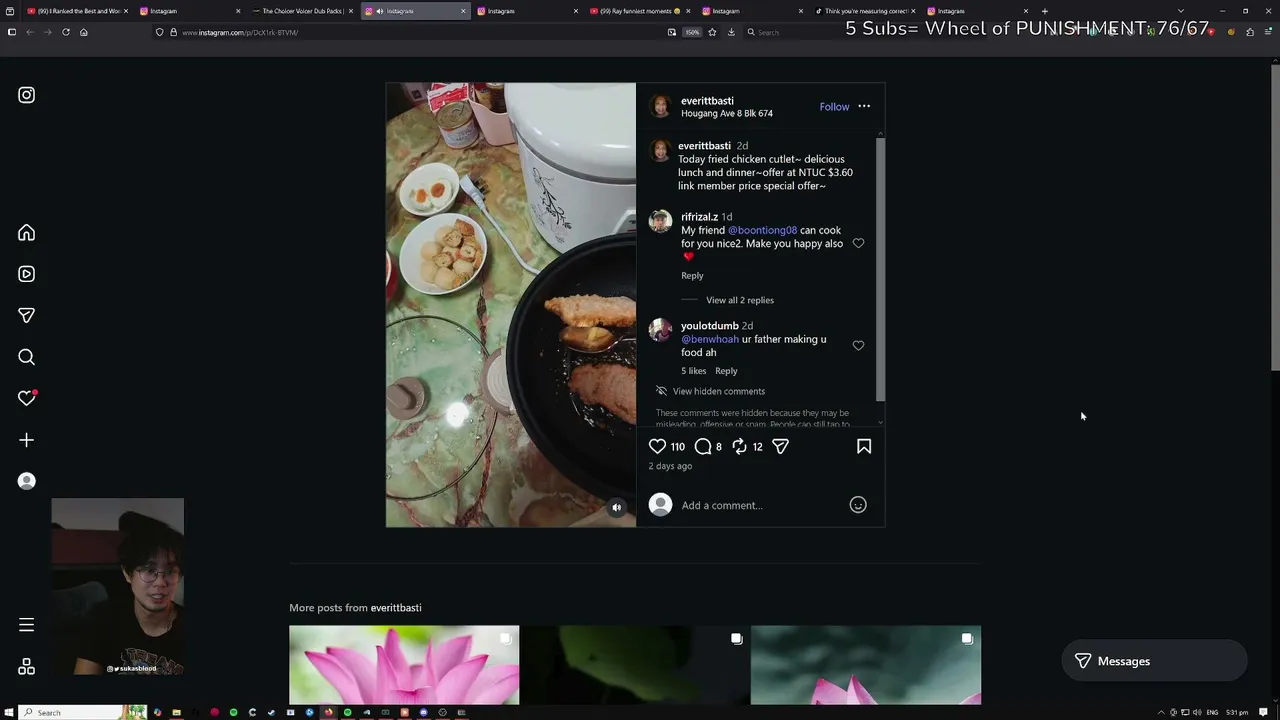
Task: Expand View all 2 replies
Action: [740, 300]
